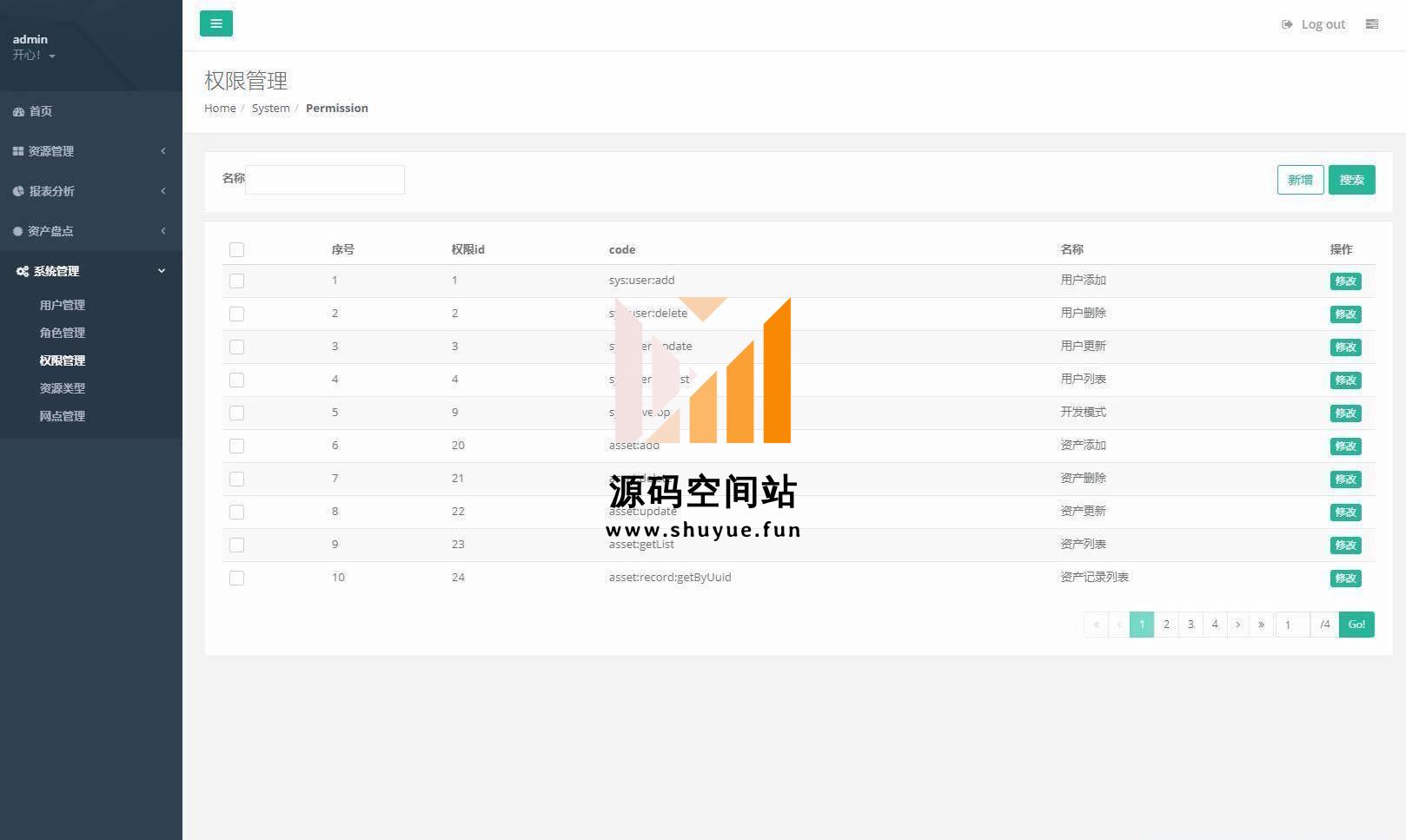
Task: Expand the 资产盘点 sidebar menu
Action: click(x=90, y=231)
